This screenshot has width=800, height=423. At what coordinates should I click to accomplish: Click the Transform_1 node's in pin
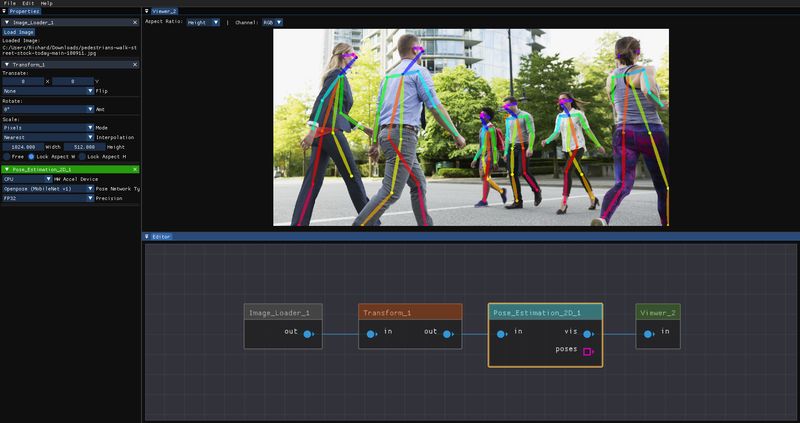pos(370,333)
